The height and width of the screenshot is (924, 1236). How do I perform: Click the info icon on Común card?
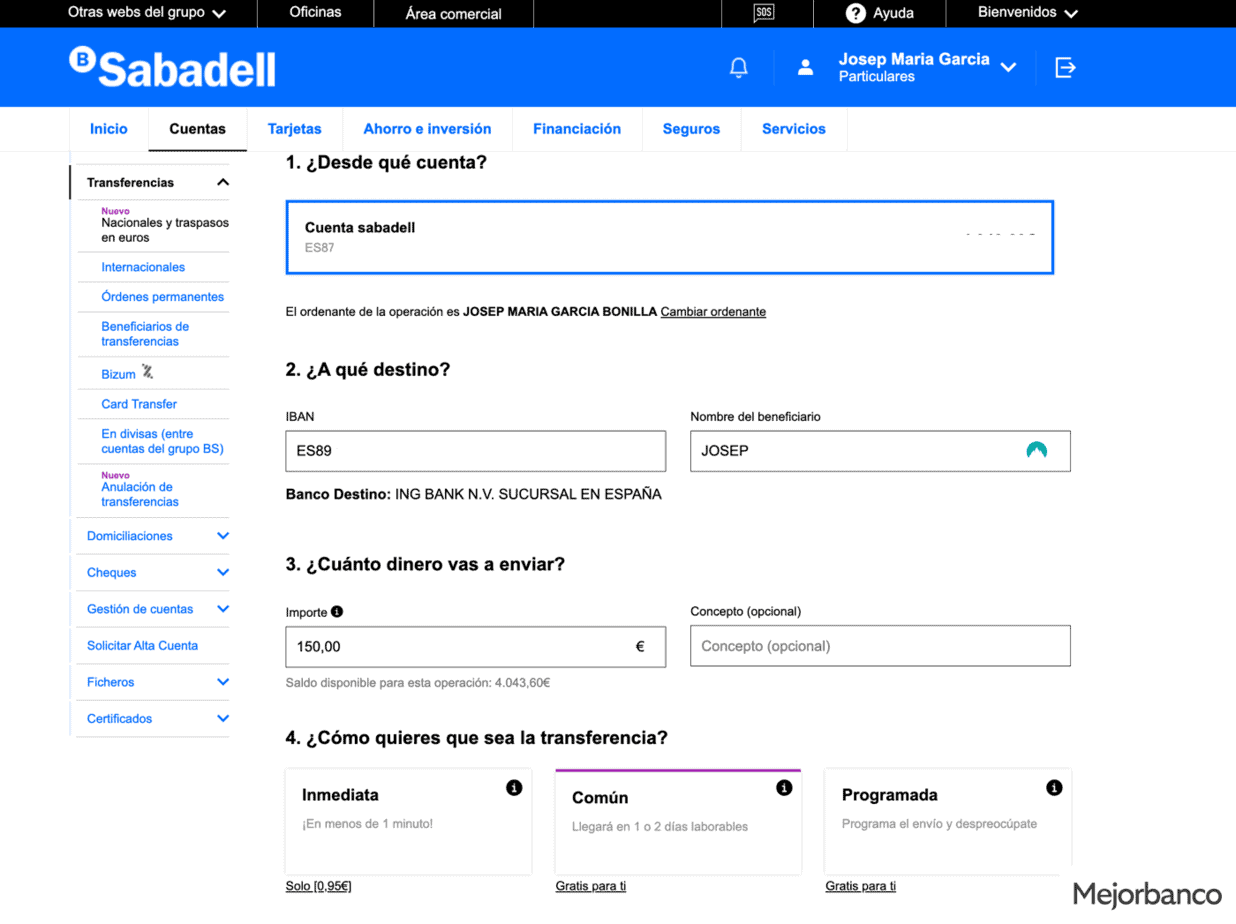pos(784,788)
